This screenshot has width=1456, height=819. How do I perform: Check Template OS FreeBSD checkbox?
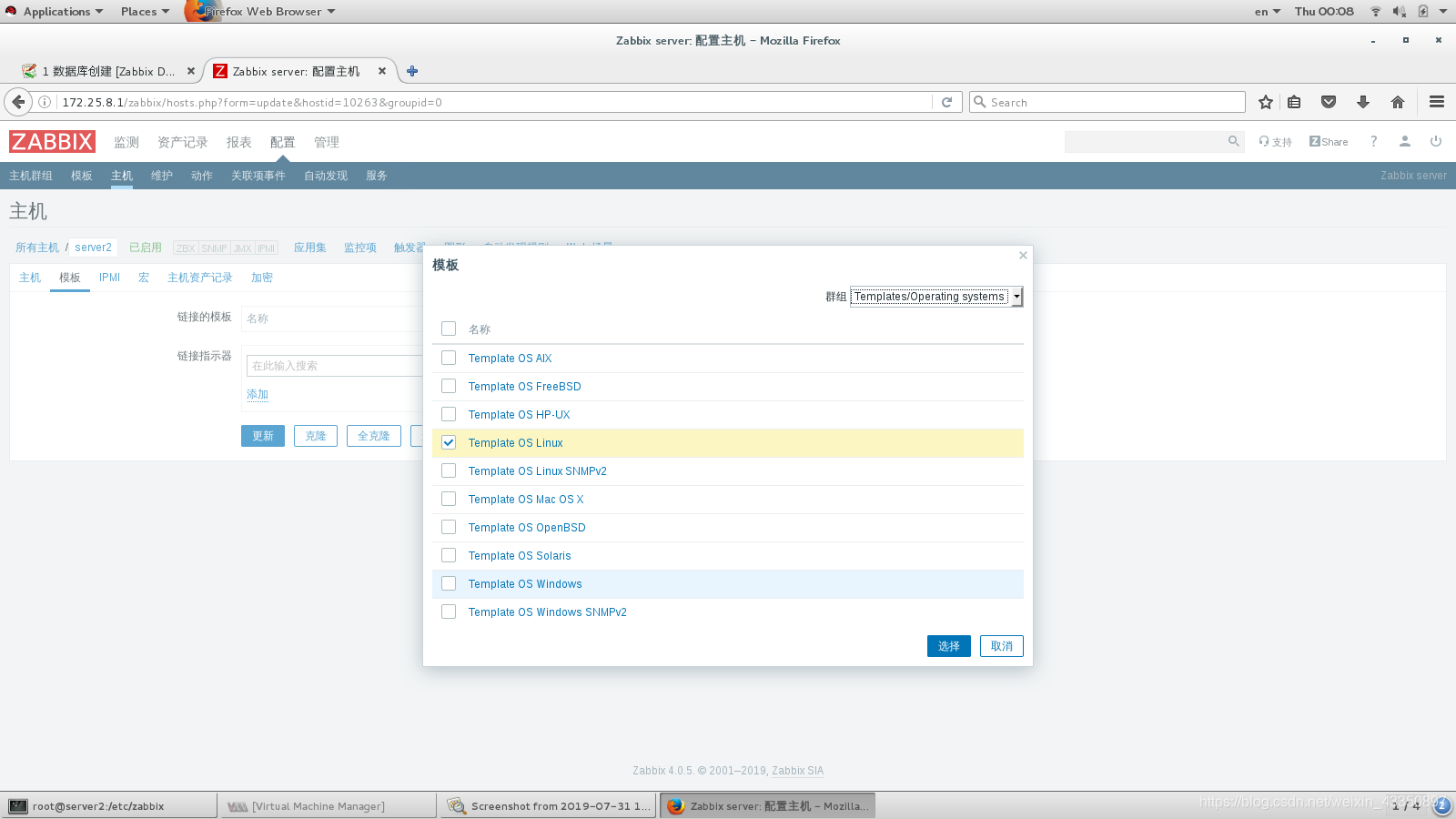(449, 386)
